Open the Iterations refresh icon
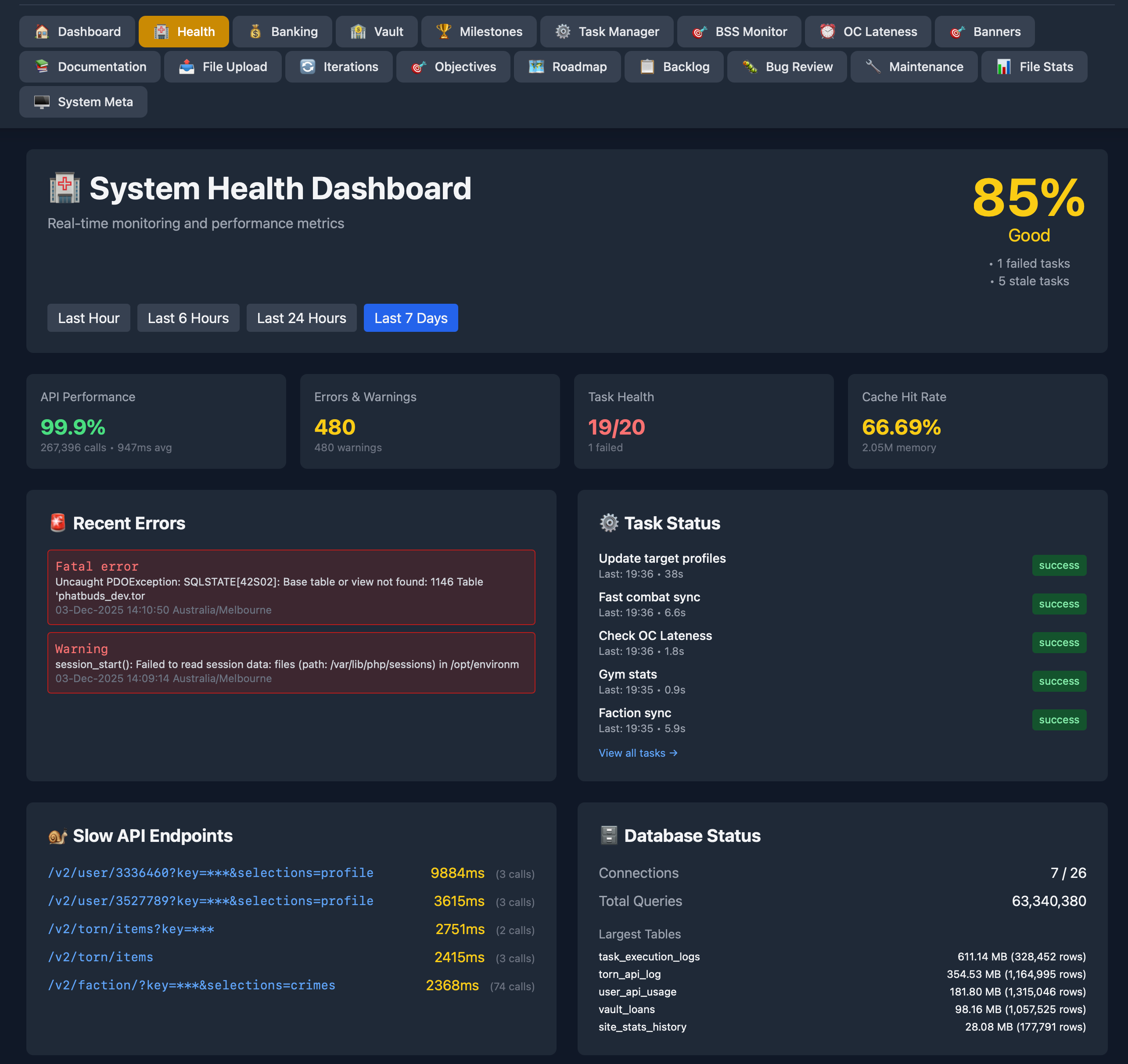This screenshot has height=1064, width=1128. pos(307,66)
